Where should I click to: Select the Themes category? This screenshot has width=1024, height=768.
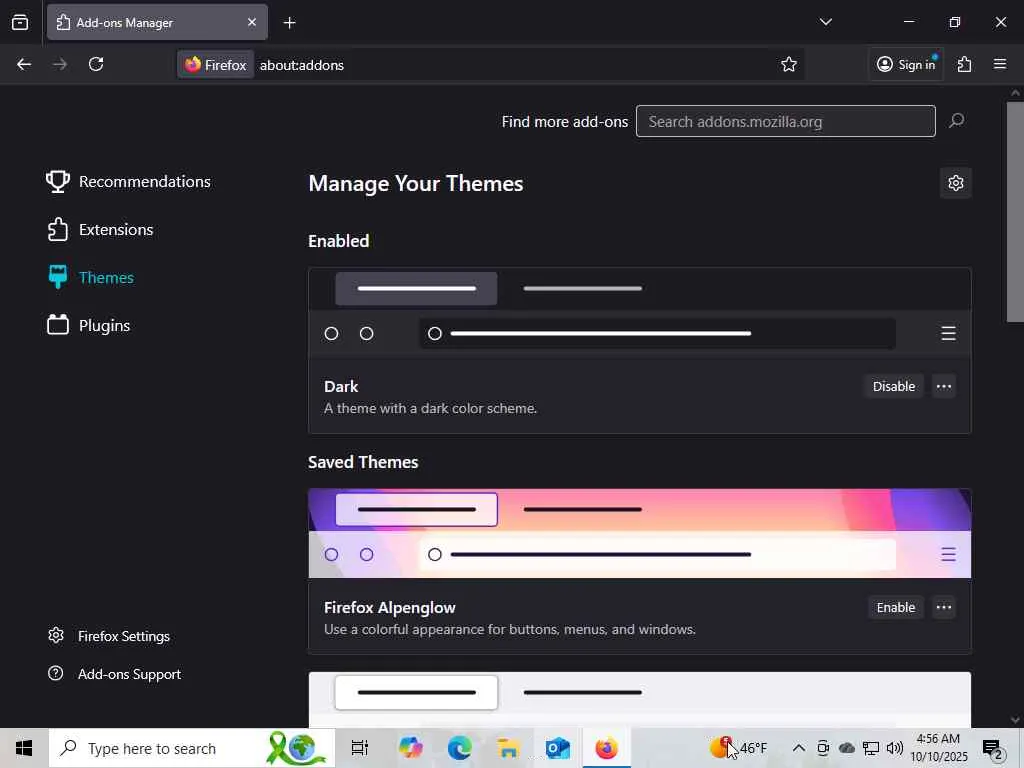click(90, 278)
